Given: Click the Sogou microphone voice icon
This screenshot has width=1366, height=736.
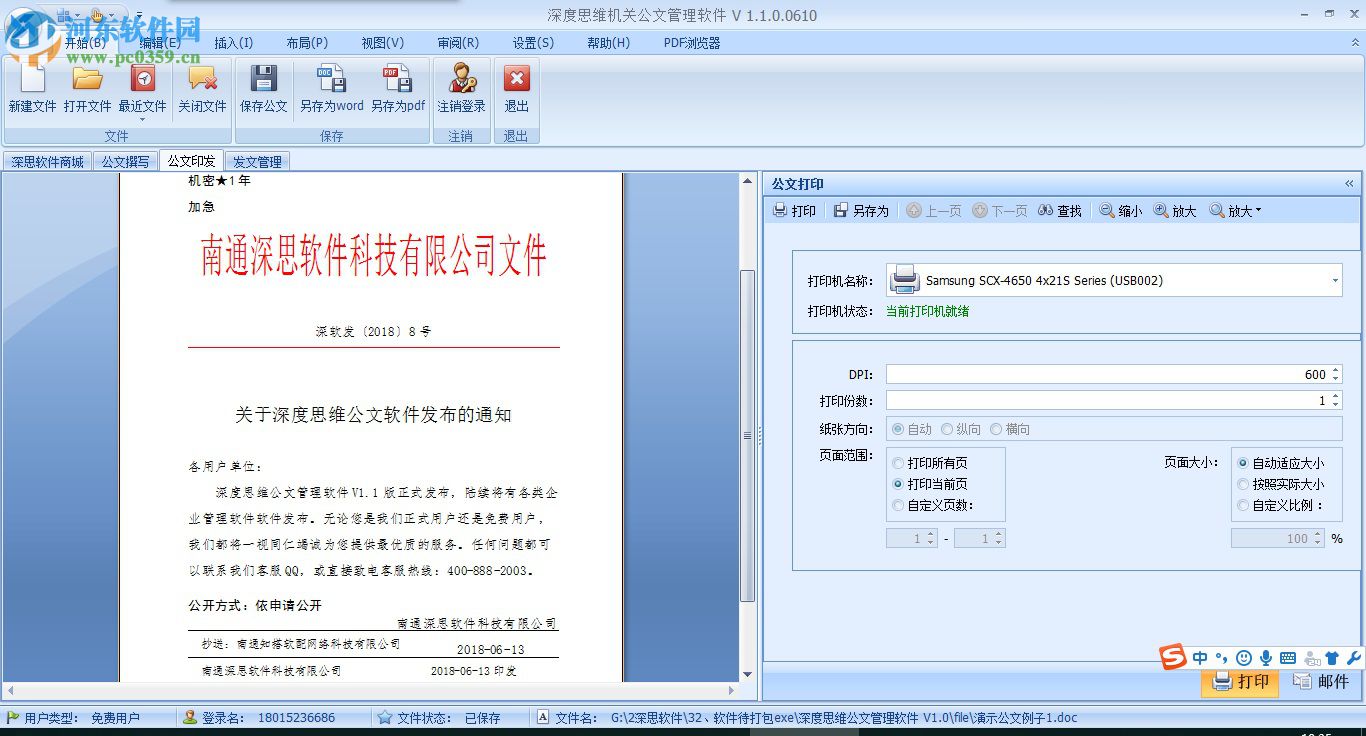Looking at the screenshot, I should [1266, 658].
